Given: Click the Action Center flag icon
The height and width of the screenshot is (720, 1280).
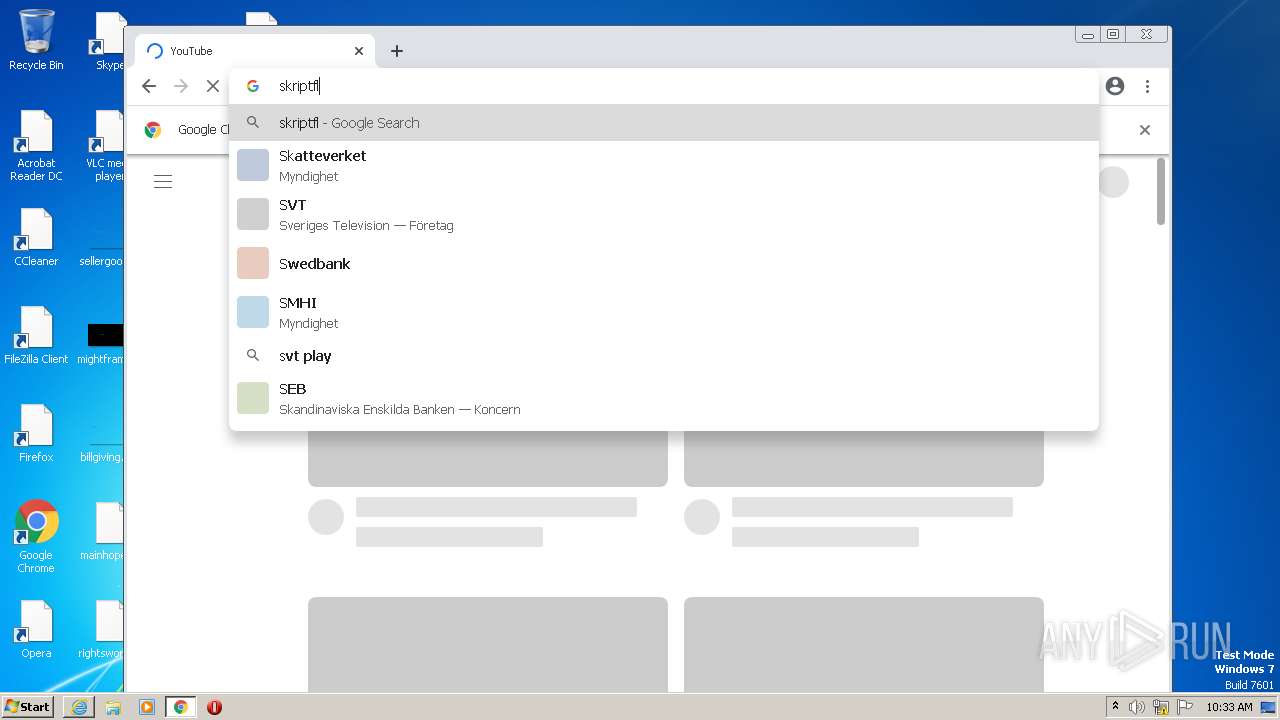Looking at the screenshot, I should point(1185,707).
